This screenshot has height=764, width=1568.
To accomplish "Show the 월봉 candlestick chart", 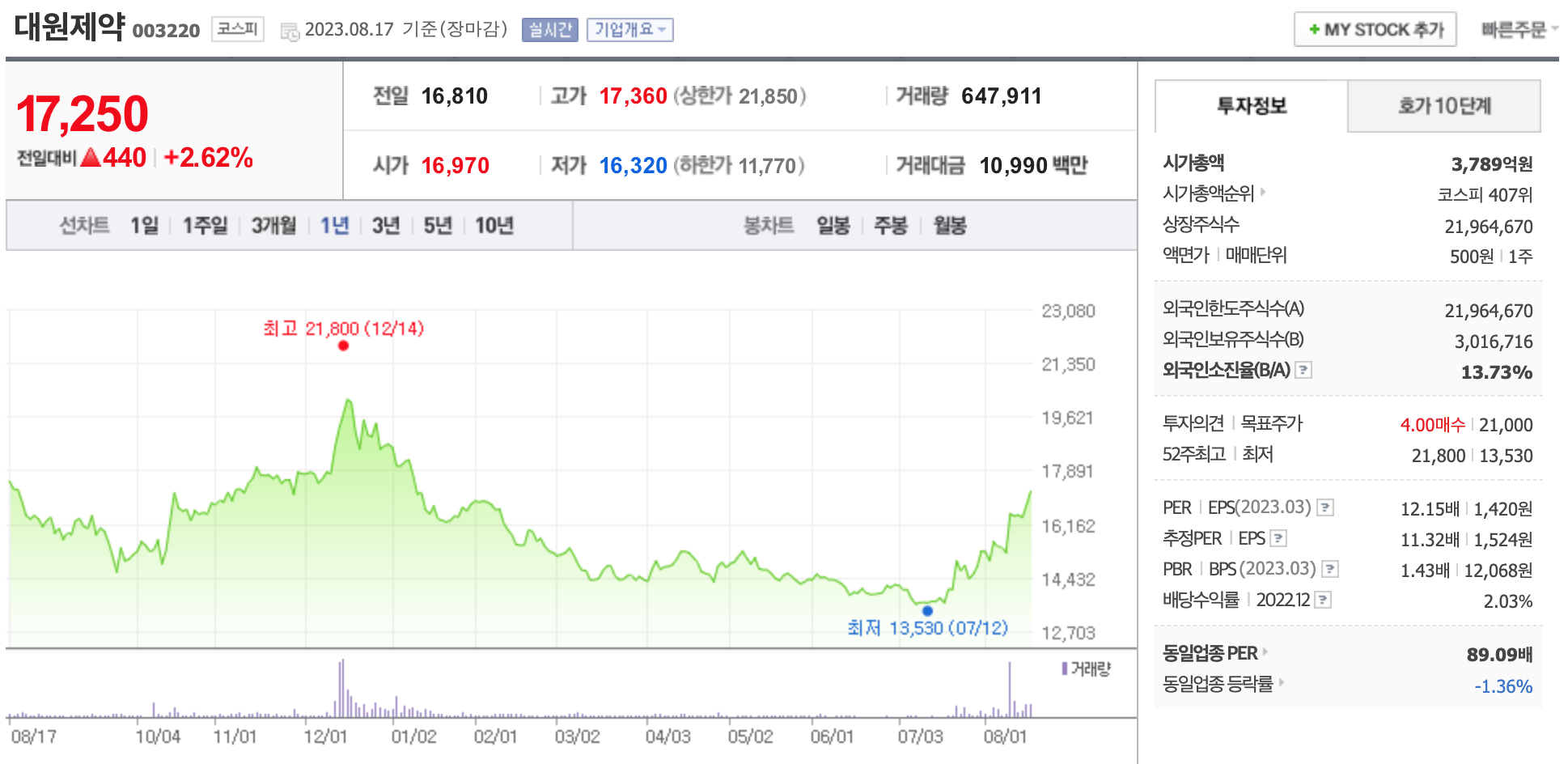I will coord(950,225).
